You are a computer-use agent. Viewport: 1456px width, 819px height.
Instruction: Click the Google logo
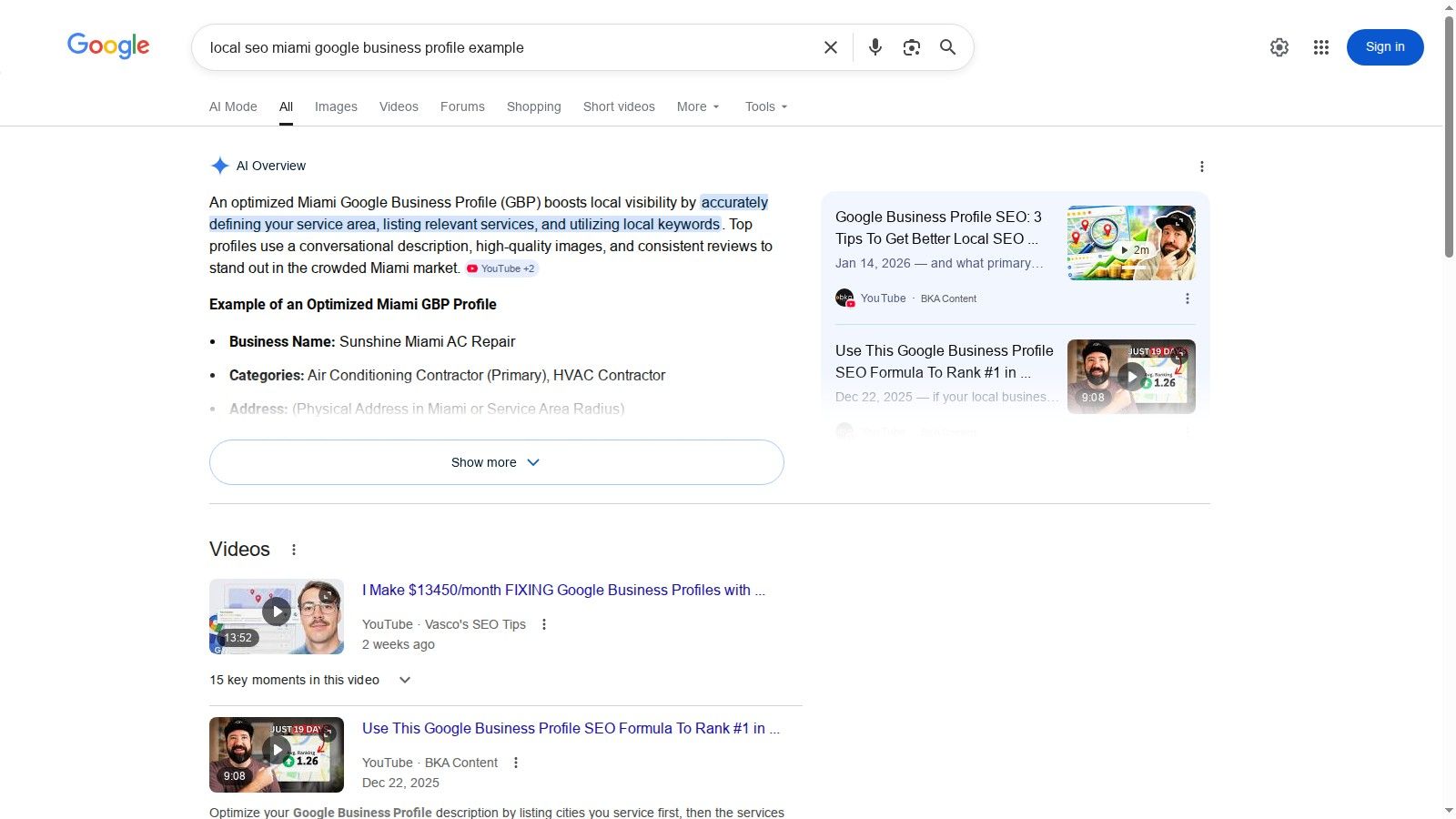point(108,45)
